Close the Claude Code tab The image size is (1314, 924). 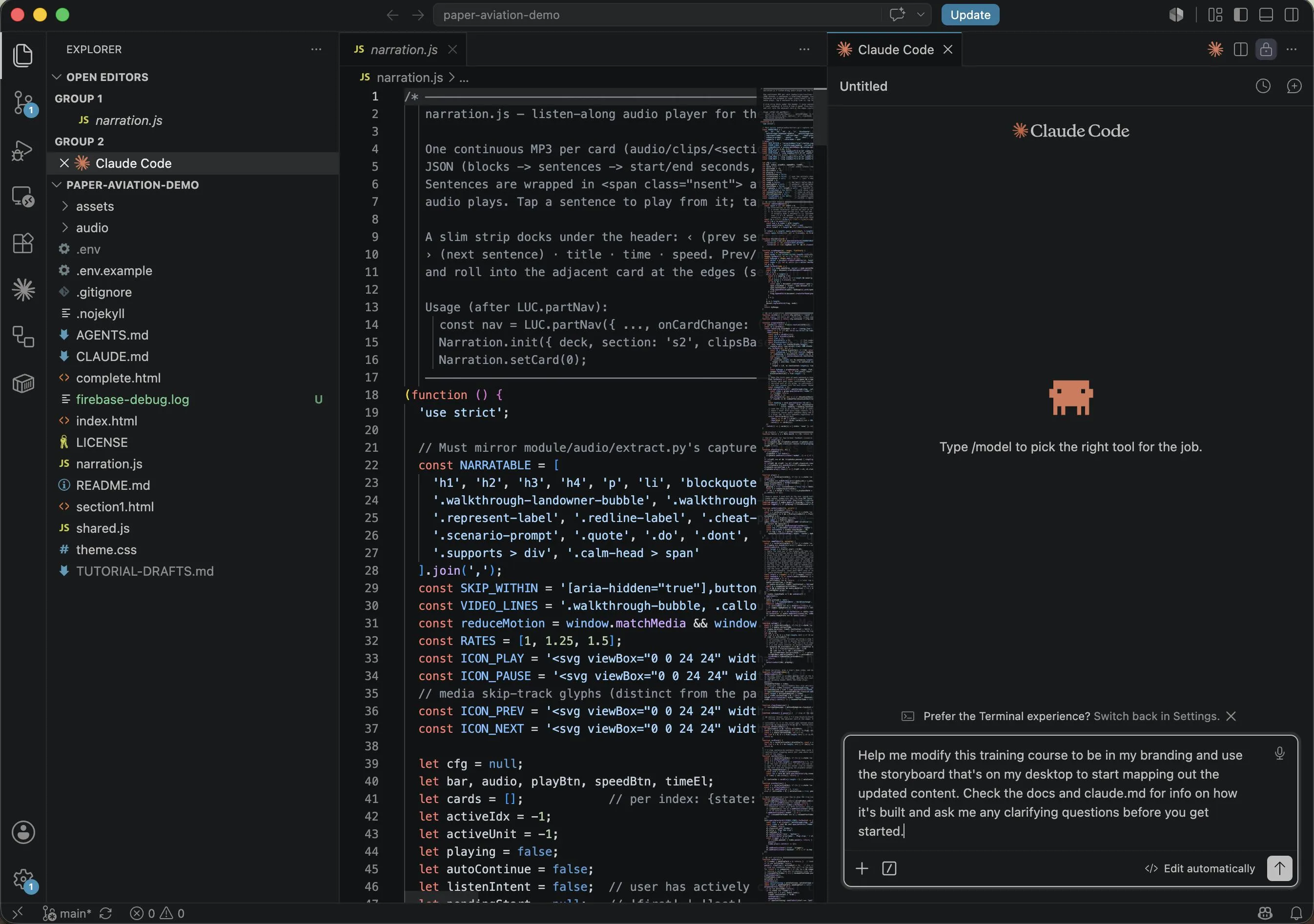click(x=948, y=49)
